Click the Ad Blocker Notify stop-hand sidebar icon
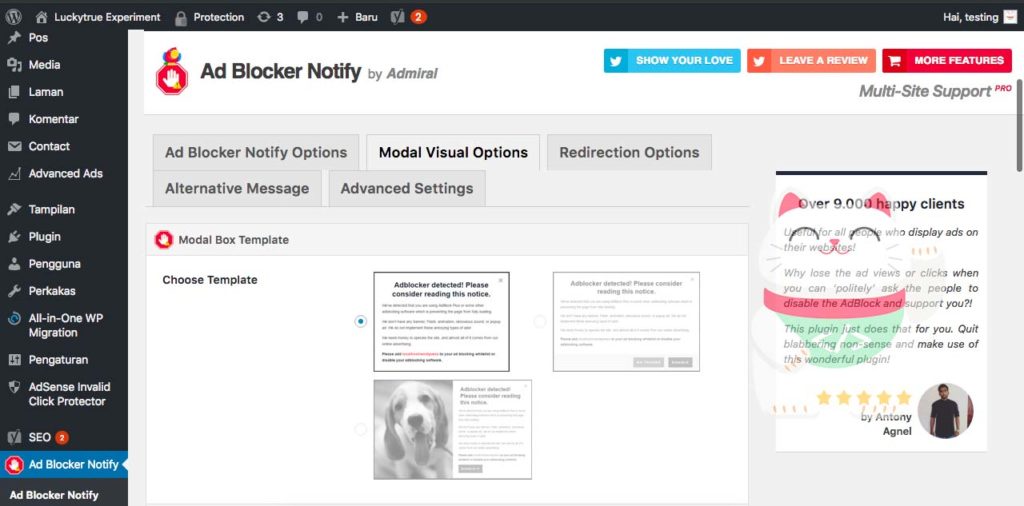The image size is (1024, 506). tap(14, 464)
